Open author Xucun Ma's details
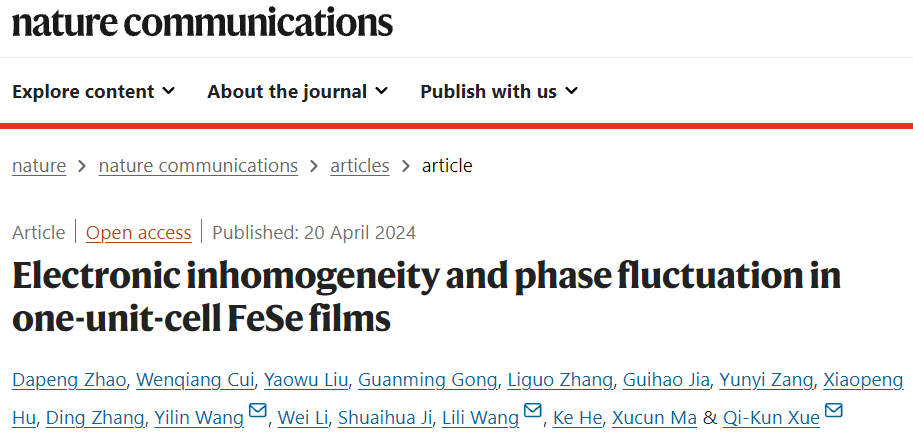Screen dimensions: 913x443 pyautogui.click(x=654, y=418)
